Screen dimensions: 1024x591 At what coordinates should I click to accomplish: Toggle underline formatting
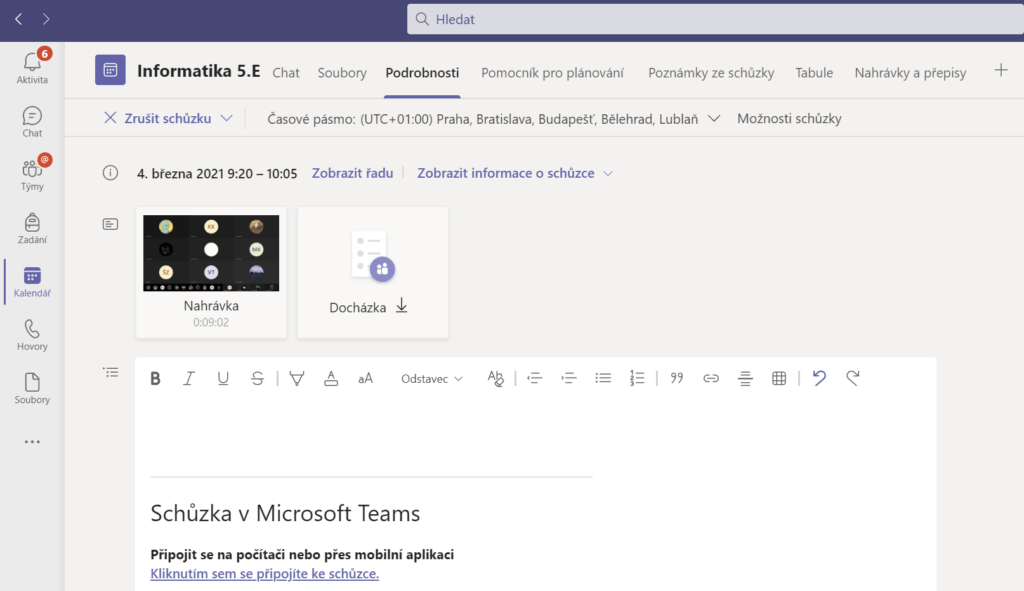tap(223, 378)
